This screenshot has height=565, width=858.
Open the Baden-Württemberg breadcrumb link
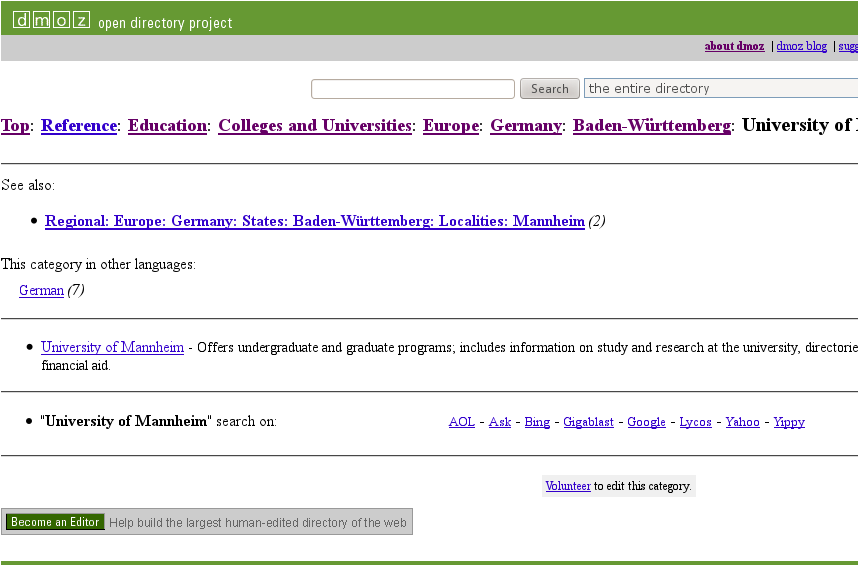tap(651, 126)
